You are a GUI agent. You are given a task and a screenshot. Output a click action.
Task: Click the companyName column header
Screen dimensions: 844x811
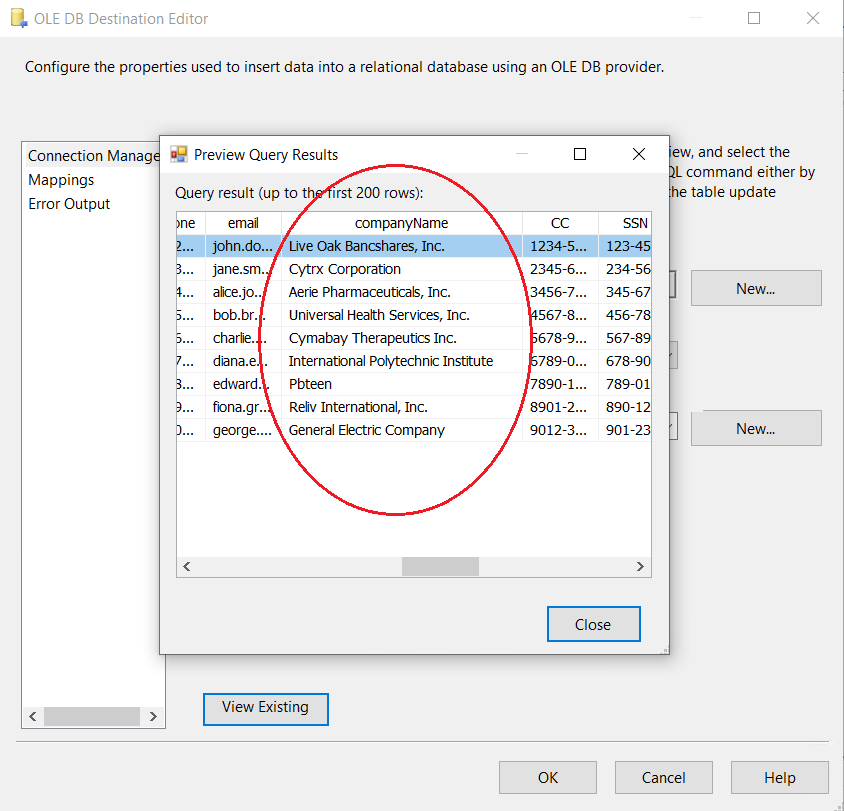(x=401, y=223)
